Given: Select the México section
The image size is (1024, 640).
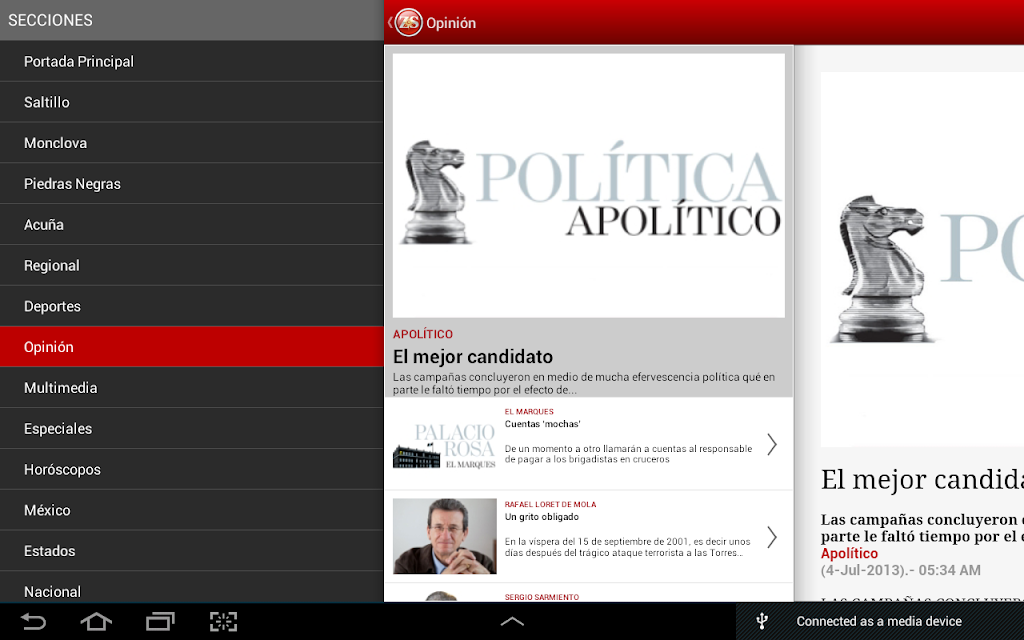Looking at the screenshot, I should point(191,511).
